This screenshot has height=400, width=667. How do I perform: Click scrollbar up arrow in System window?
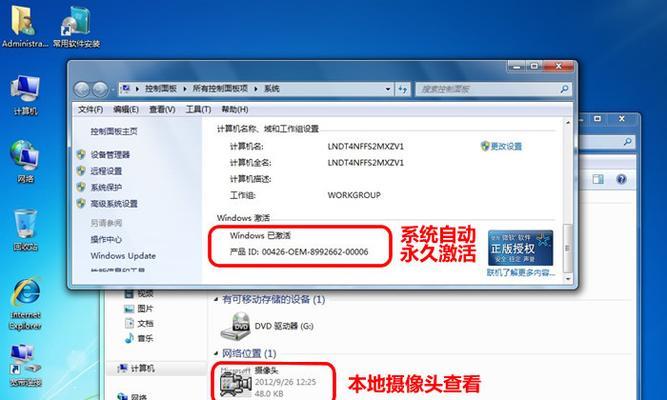point(567,123)
